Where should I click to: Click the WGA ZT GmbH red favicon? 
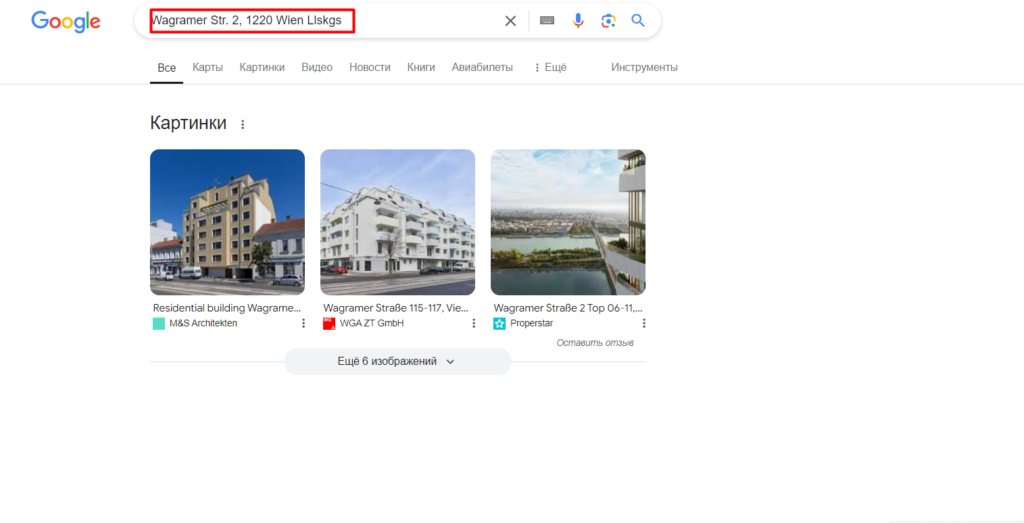click(x=329, y=323)
